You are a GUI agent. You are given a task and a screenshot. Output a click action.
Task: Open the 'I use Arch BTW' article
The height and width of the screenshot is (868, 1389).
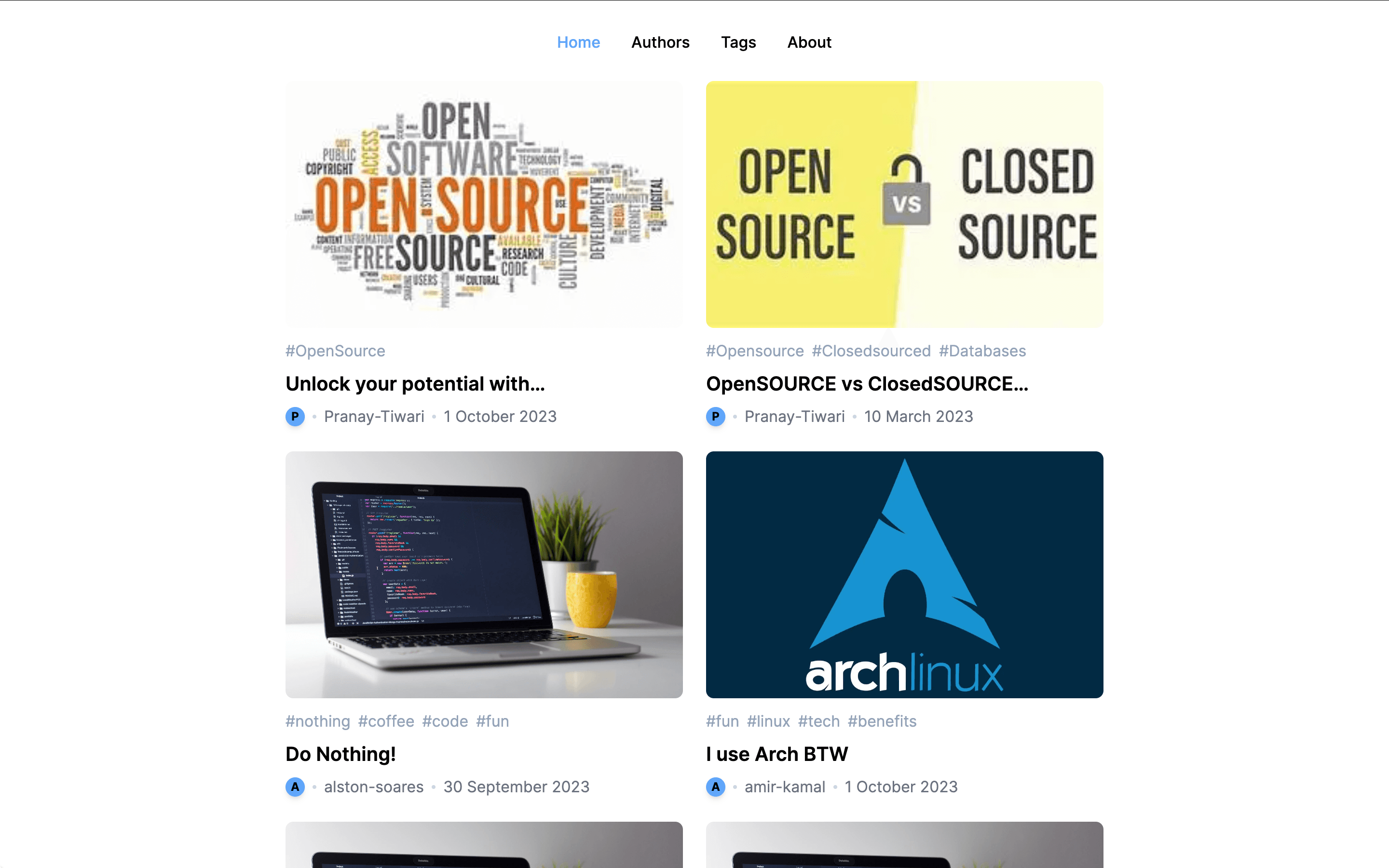click(777, 754)
